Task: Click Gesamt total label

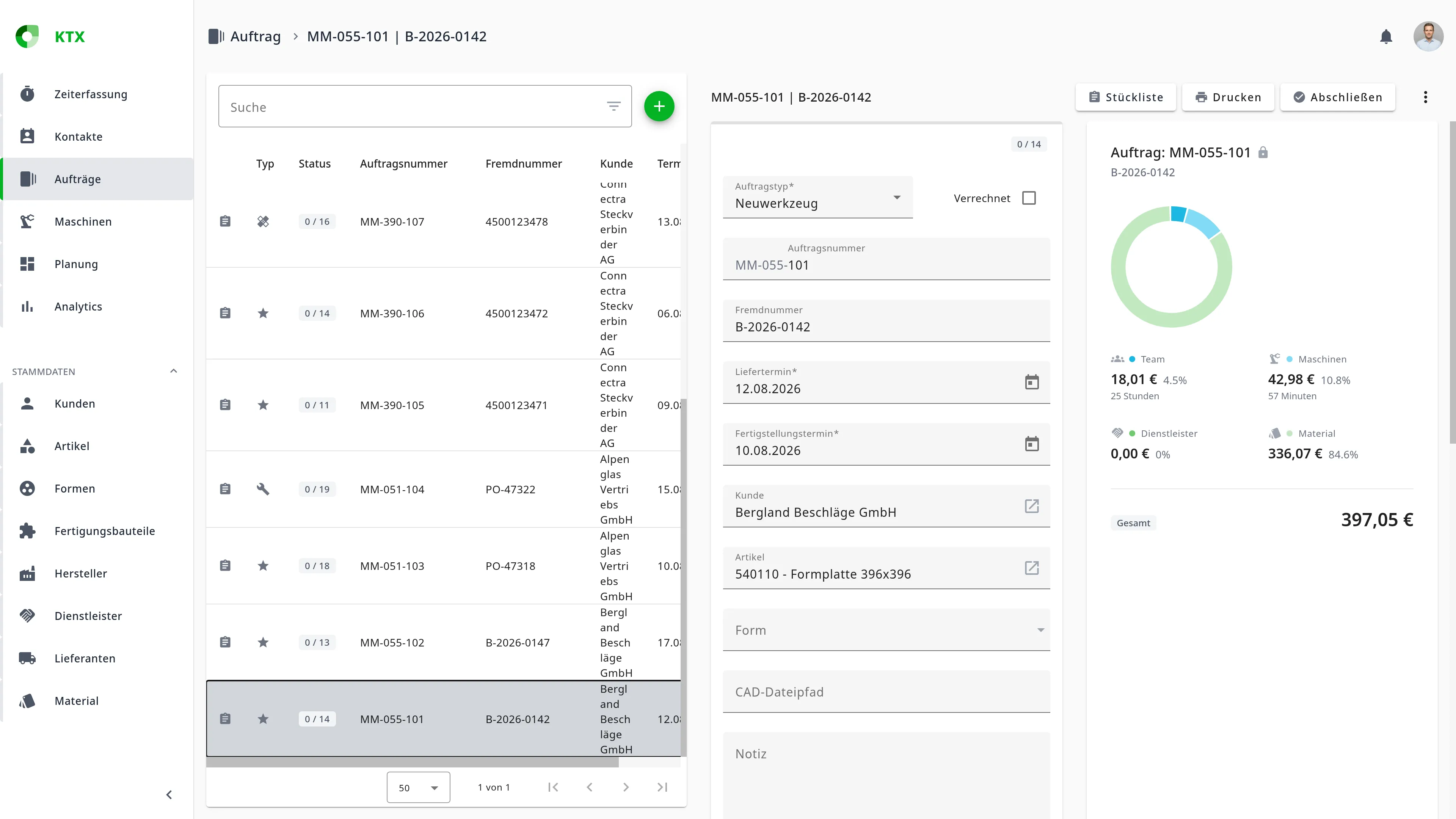Action: (x=1133, y=523)
